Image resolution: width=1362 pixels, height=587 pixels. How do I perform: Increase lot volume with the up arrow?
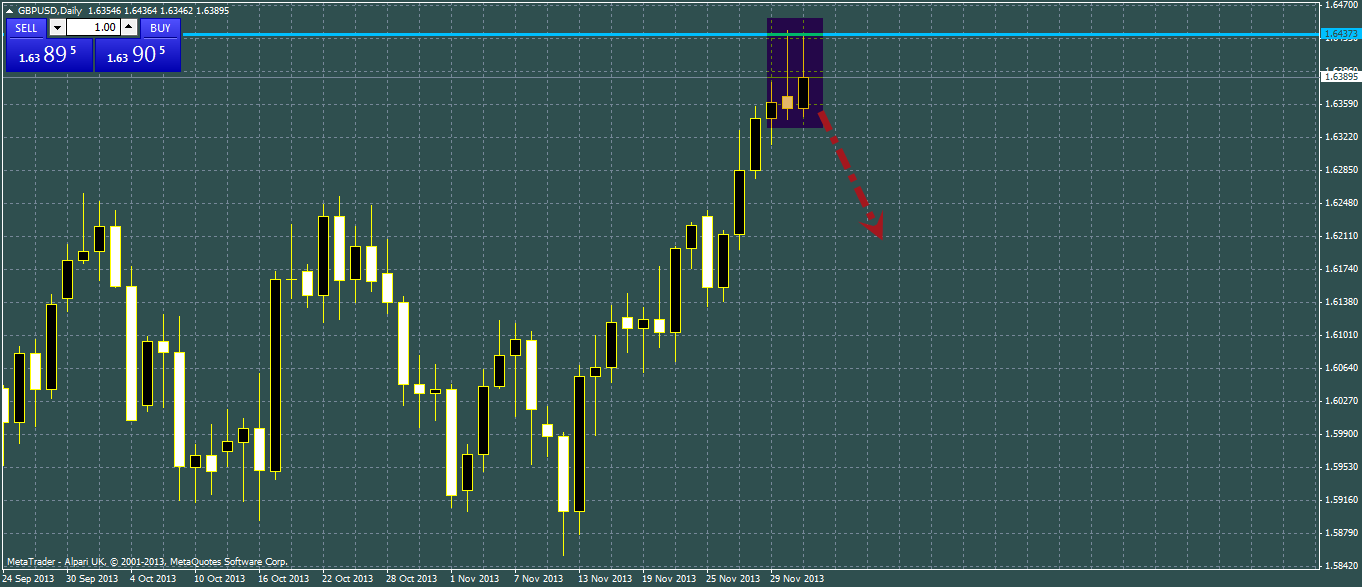129,28
